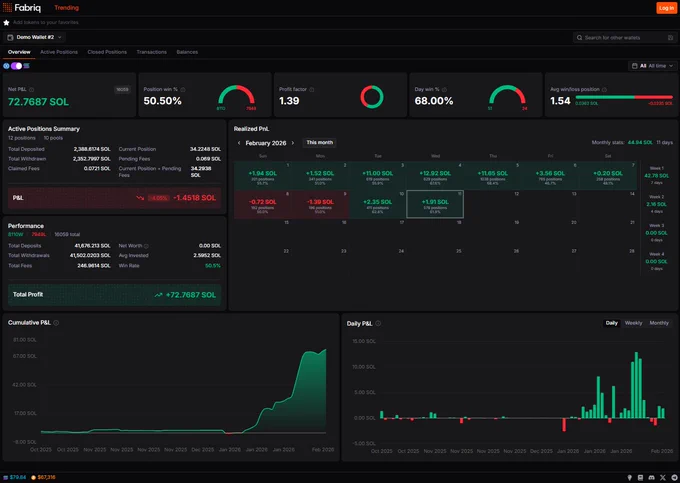The width and height of the screenshot is (680, 483).
Task: Click the Position win % gauge
Action: [236, 97]
